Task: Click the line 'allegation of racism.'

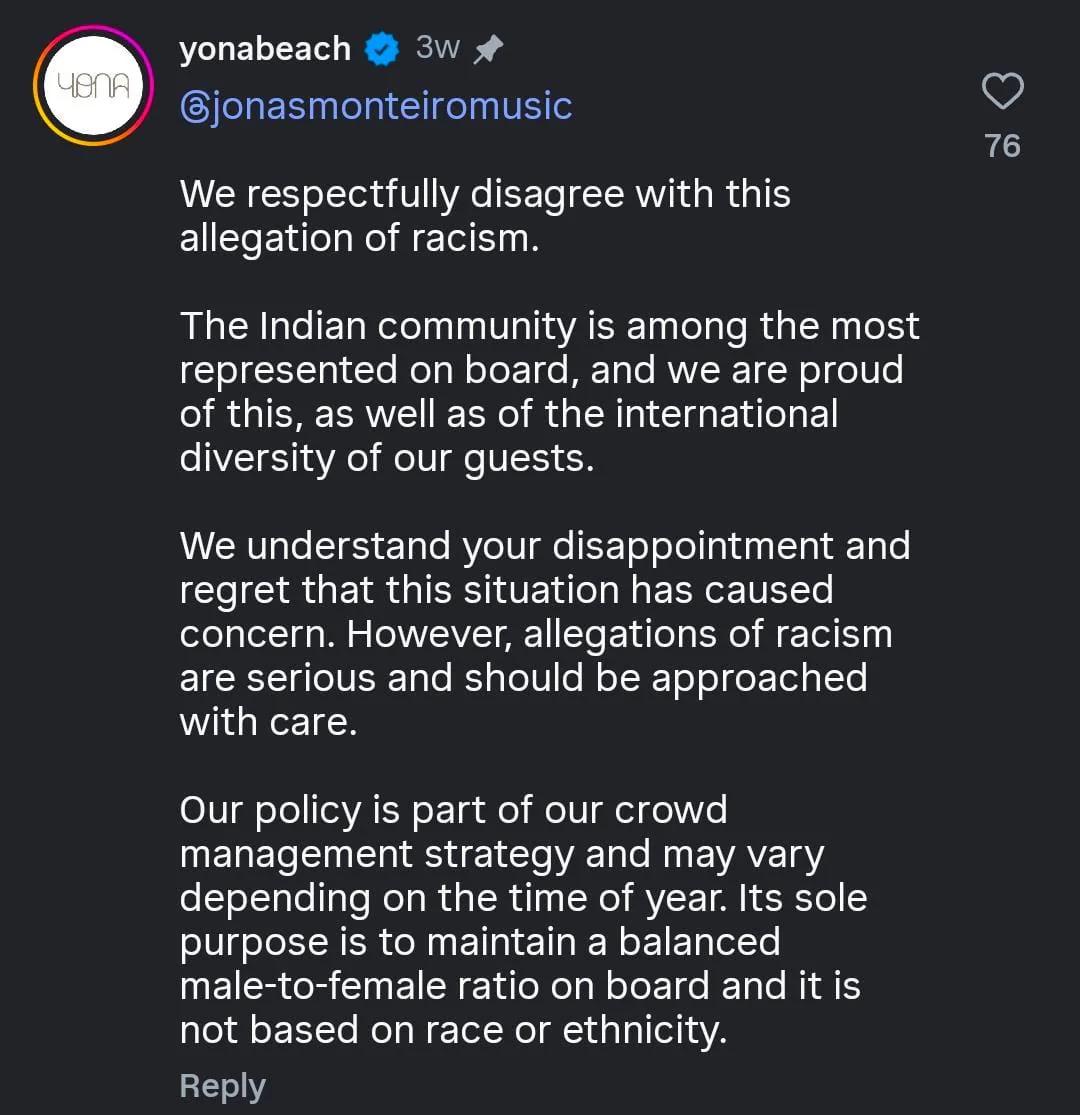Action: point(359,238)
